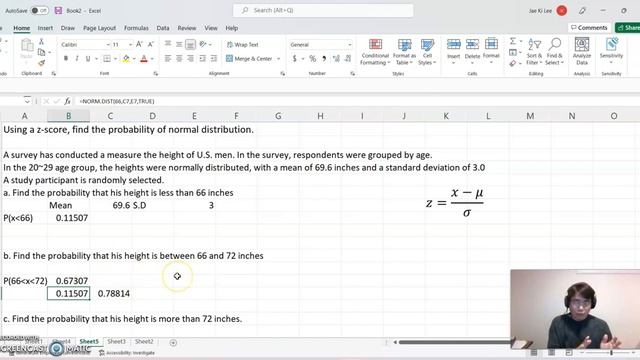Expand Find & Select menu
This screenshot has height=360, width=640.
[554, 52]
